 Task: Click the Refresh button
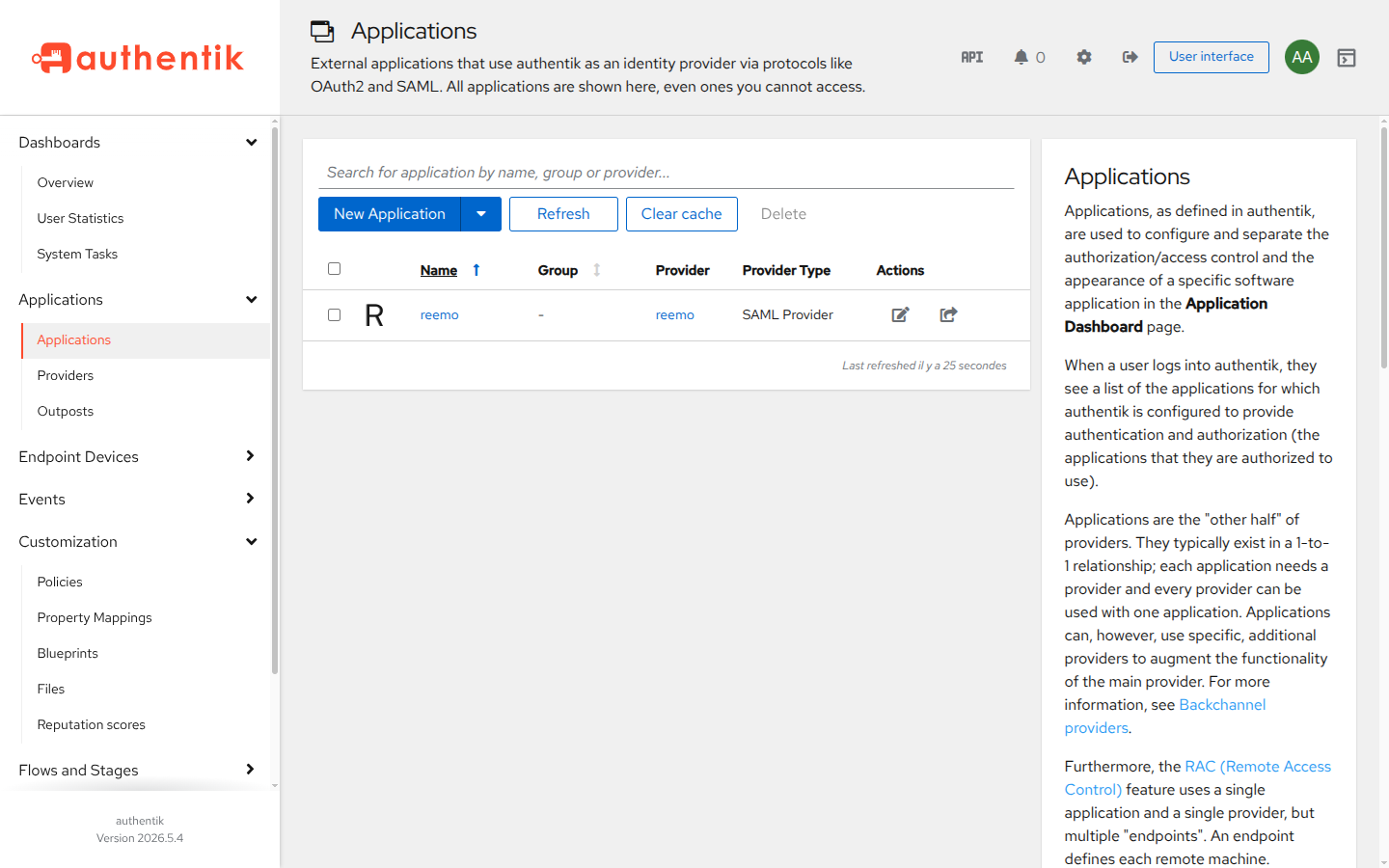[563, 214]
